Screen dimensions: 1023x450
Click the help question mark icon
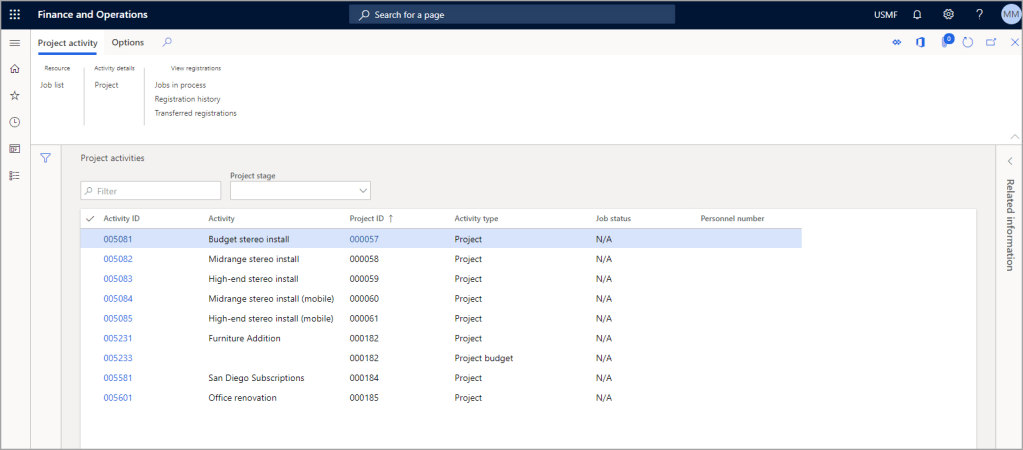tap(979, 14)
